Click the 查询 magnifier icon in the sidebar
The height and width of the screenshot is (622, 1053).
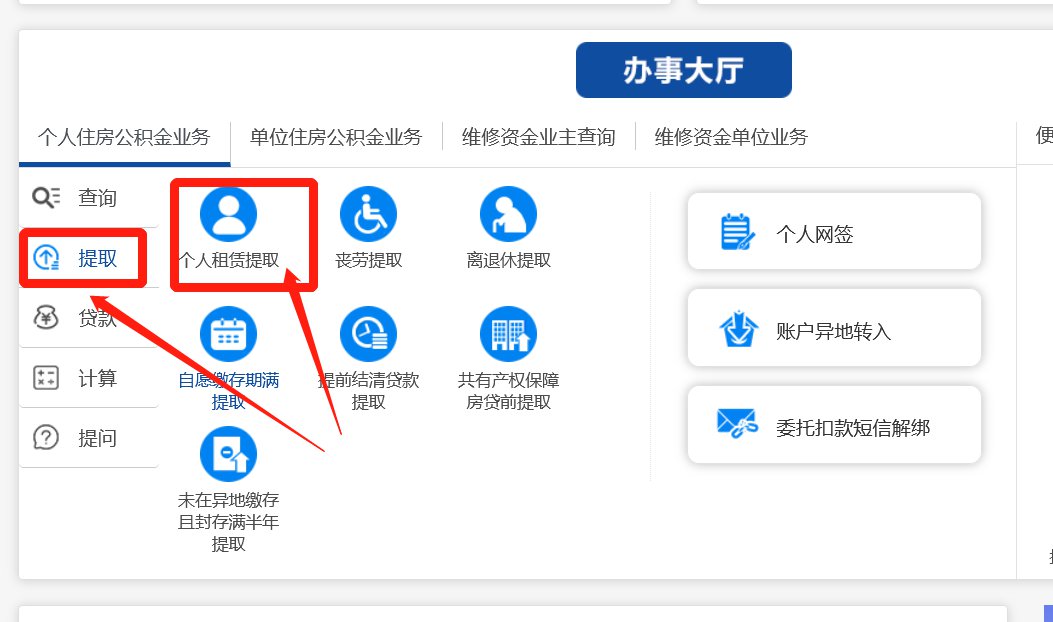pyautogui.click(x=46, y=197)
